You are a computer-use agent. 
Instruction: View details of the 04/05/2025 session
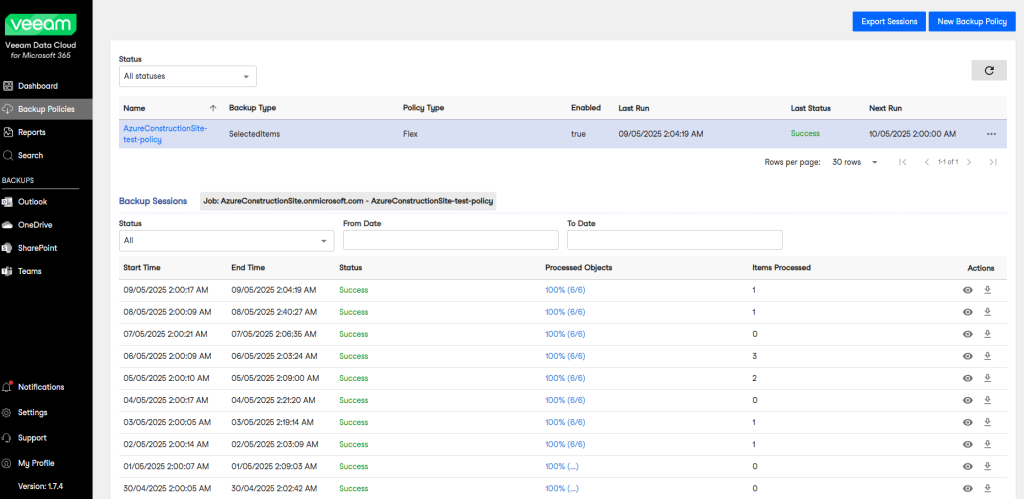click(x=968, y=400)
